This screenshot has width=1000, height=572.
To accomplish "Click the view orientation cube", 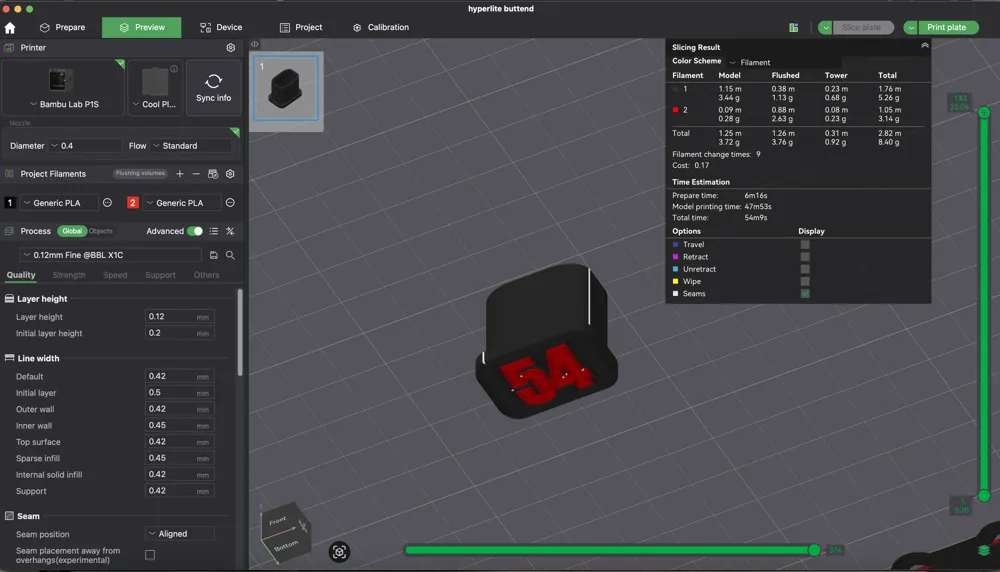I will coord(285,533).
